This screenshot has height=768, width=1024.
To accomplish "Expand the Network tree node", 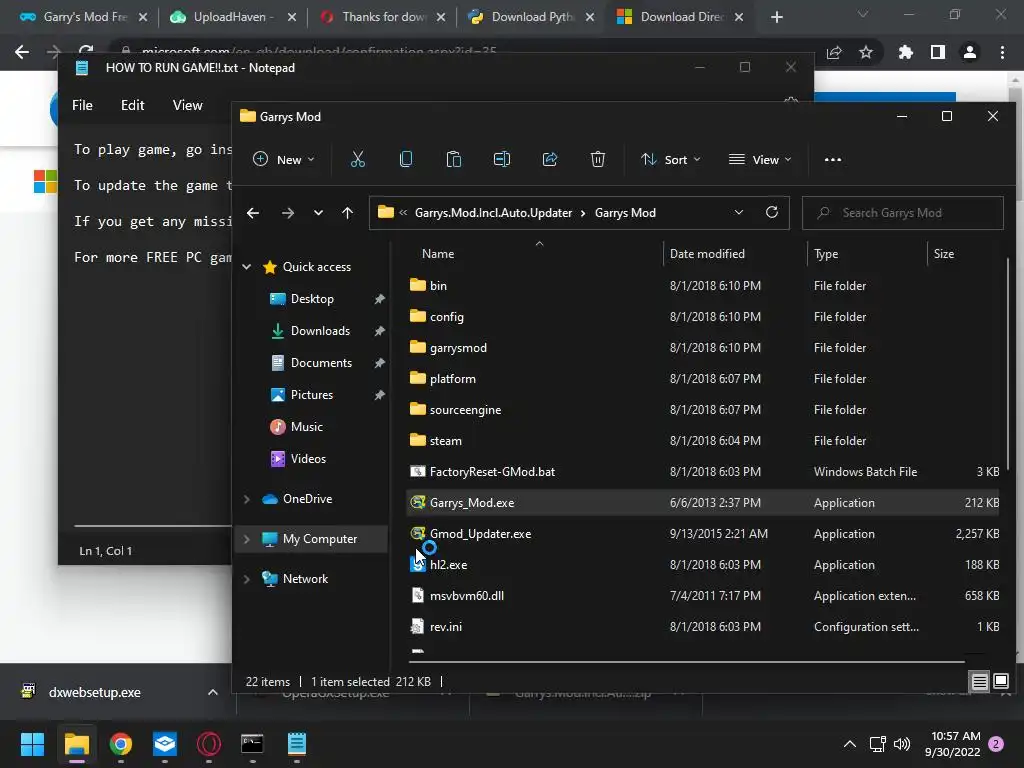I will [x=247, y=579].
